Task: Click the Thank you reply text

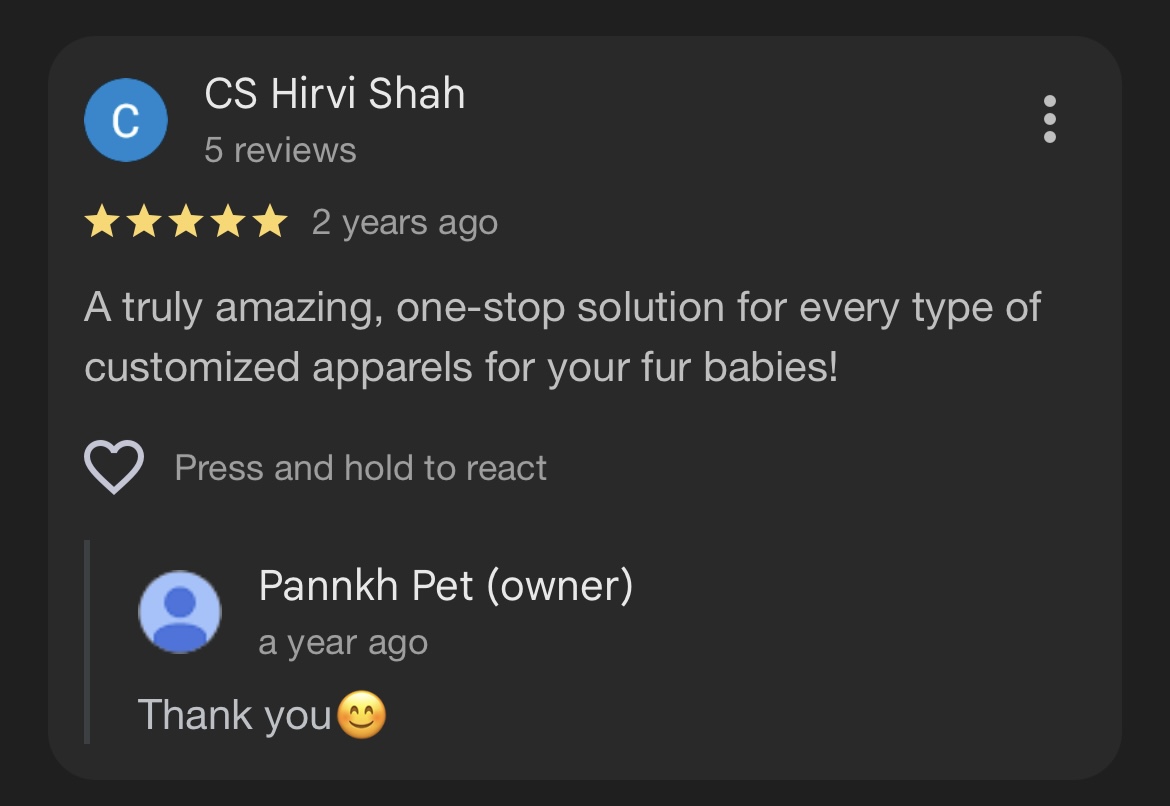Action: click(234, 715)
